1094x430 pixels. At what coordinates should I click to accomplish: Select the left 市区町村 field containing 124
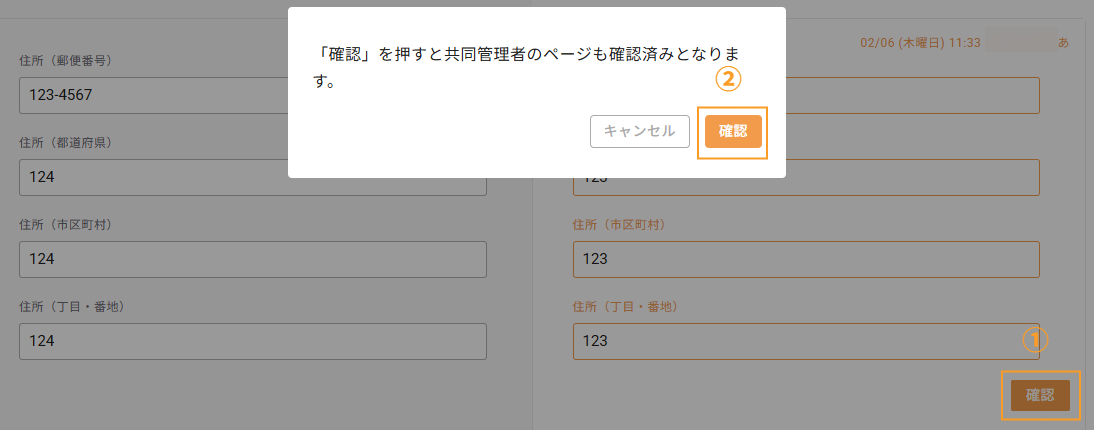[253, 259]
